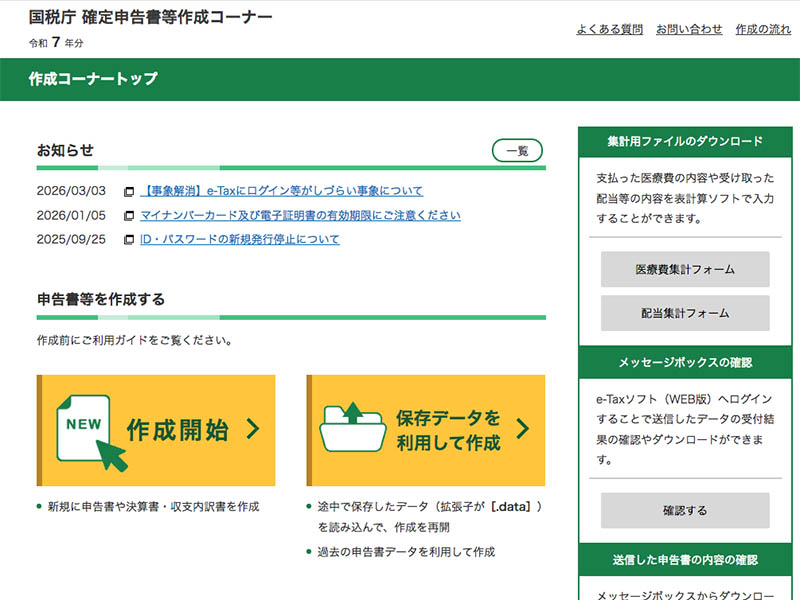Click the green upload arrow inside folder icon
This screenshot has height=600, width=800.
[353, 410]
